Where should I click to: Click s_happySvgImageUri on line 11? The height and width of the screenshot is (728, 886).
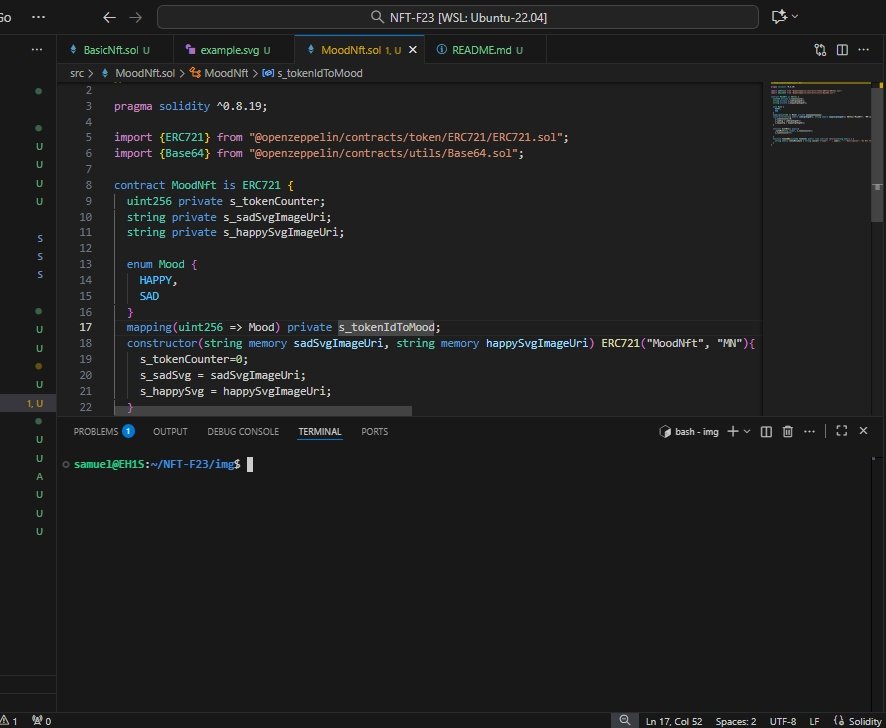[280, 232]
